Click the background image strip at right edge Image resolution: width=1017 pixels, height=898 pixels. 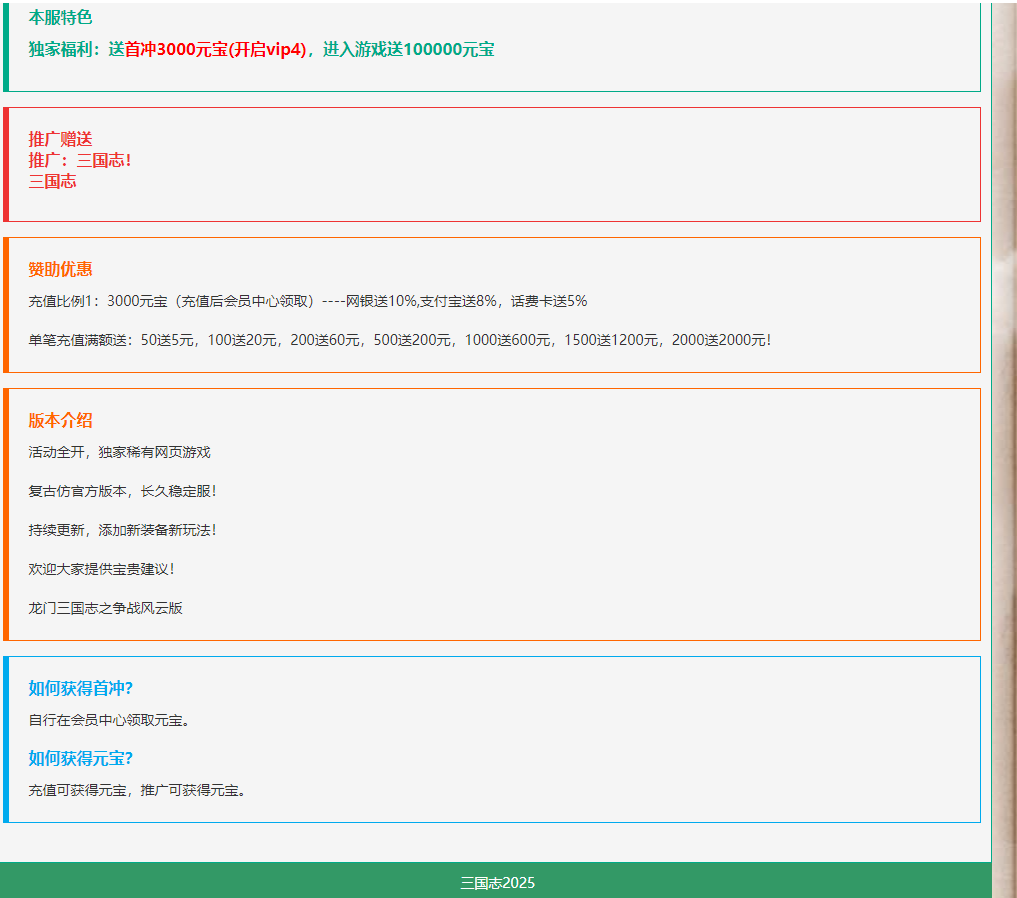pyautogui.click(x=1004, y=450)
